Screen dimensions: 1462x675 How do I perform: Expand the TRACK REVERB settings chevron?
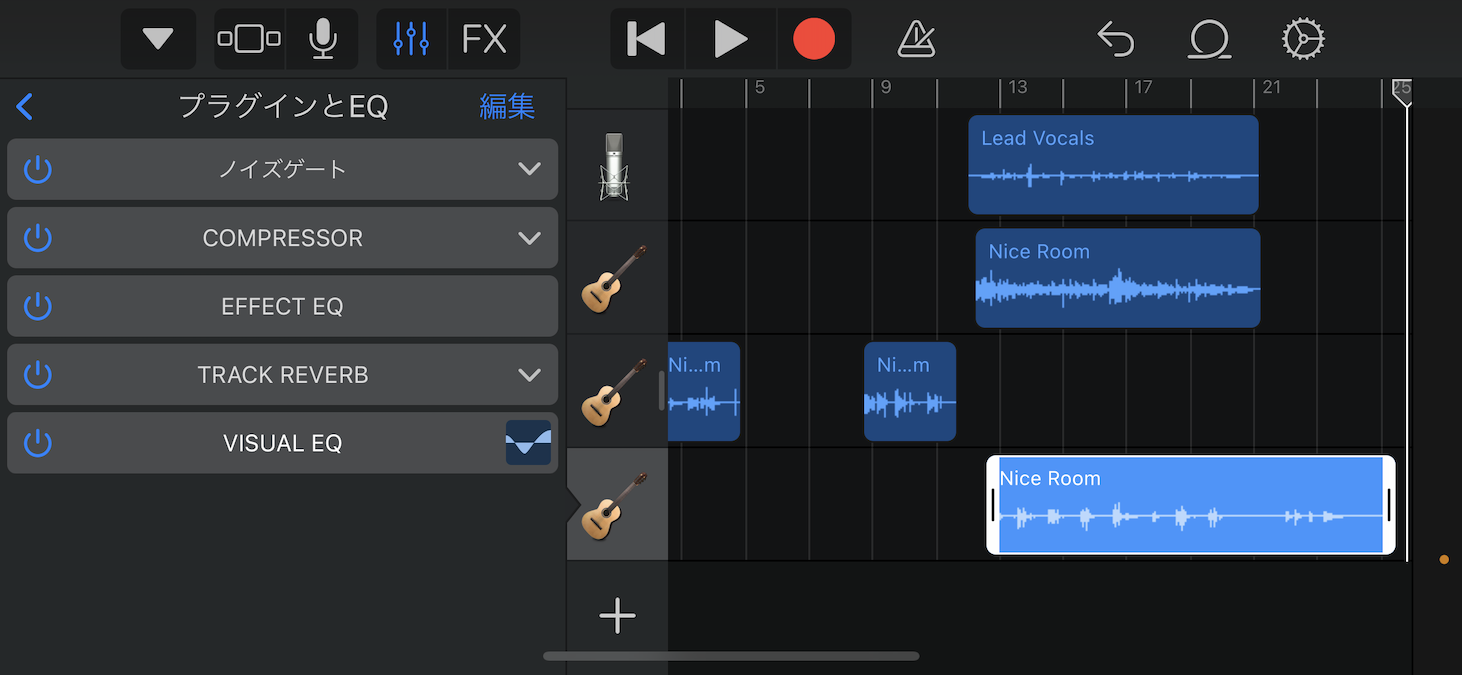[530, 375]
